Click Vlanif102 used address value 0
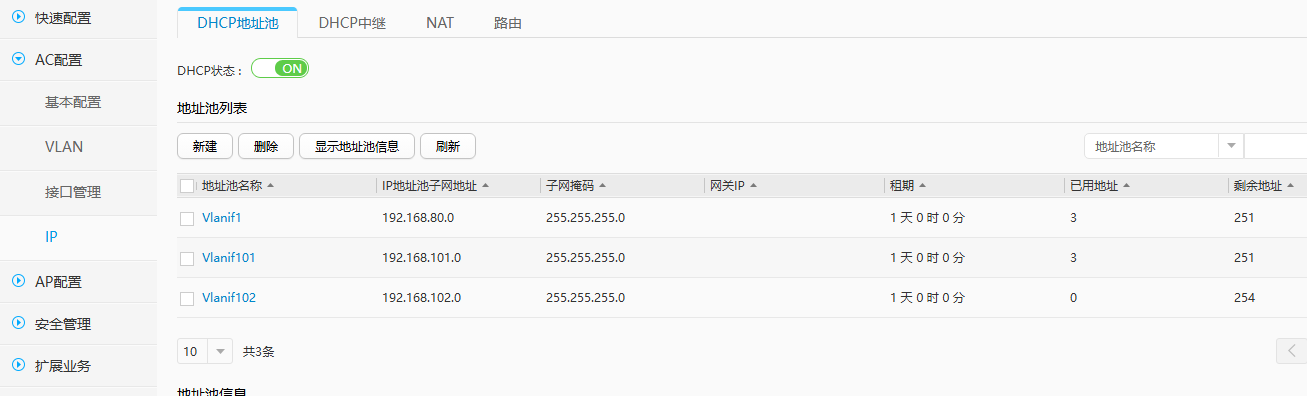The width and height of the screenshot is (1307, 396). (x=1073, y=297)
